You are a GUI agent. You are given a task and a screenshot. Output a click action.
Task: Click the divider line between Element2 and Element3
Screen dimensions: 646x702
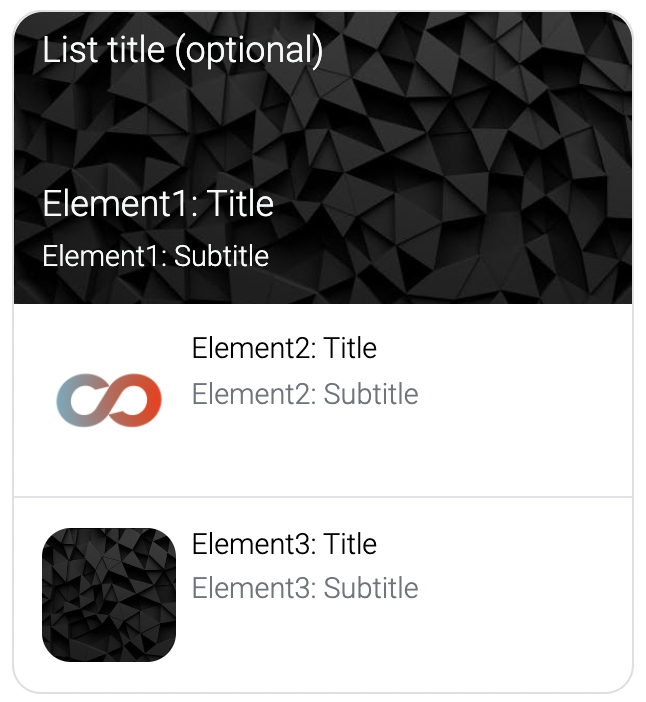click(323, 497)
